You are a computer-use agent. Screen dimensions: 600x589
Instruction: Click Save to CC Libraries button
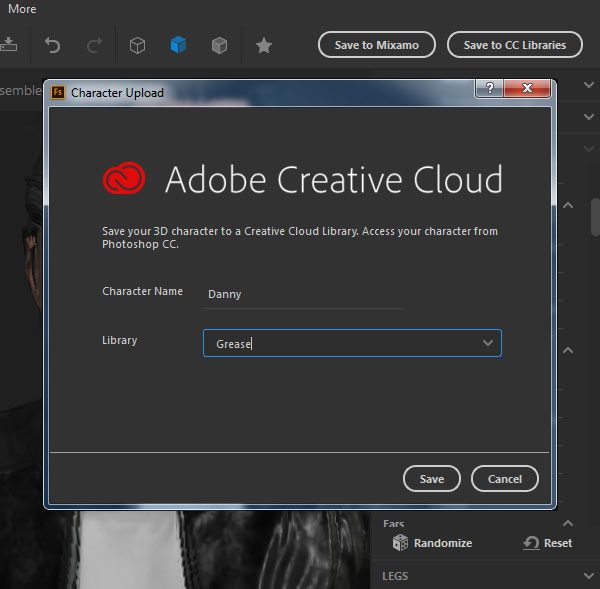click(515, 45)
